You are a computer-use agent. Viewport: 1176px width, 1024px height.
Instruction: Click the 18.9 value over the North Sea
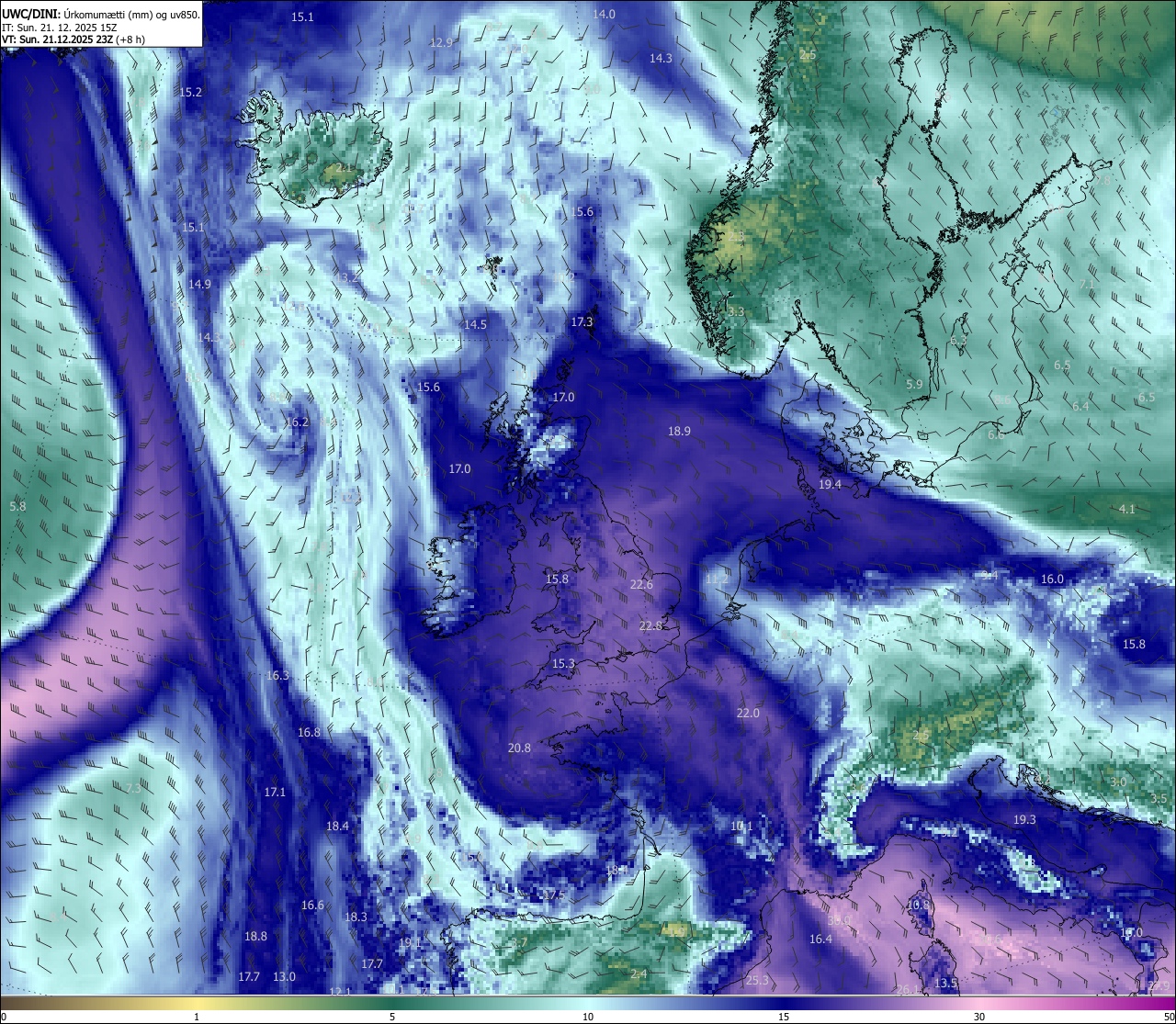coord(679,431)
